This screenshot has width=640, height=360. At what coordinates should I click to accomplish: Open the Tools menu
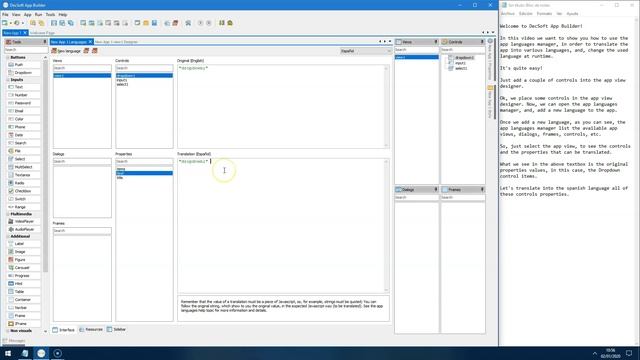(x=50, y=15)
